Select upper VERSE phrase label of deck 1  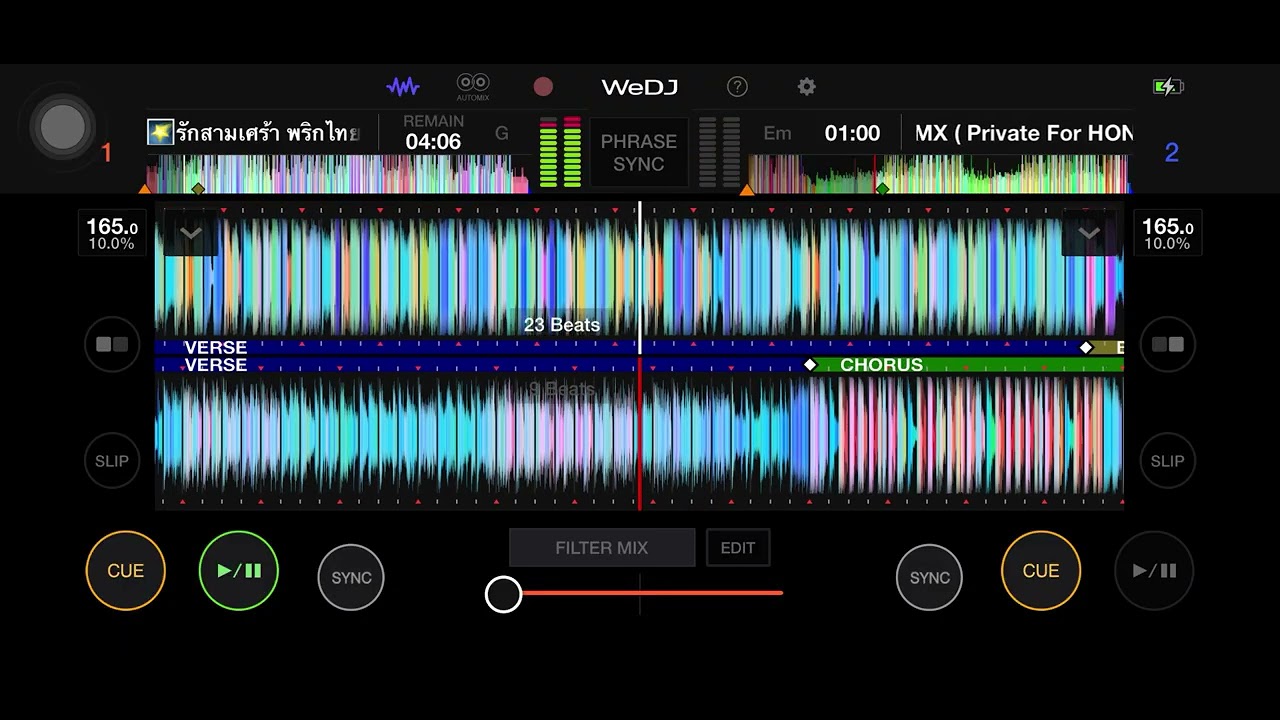[x=216, y=348]
